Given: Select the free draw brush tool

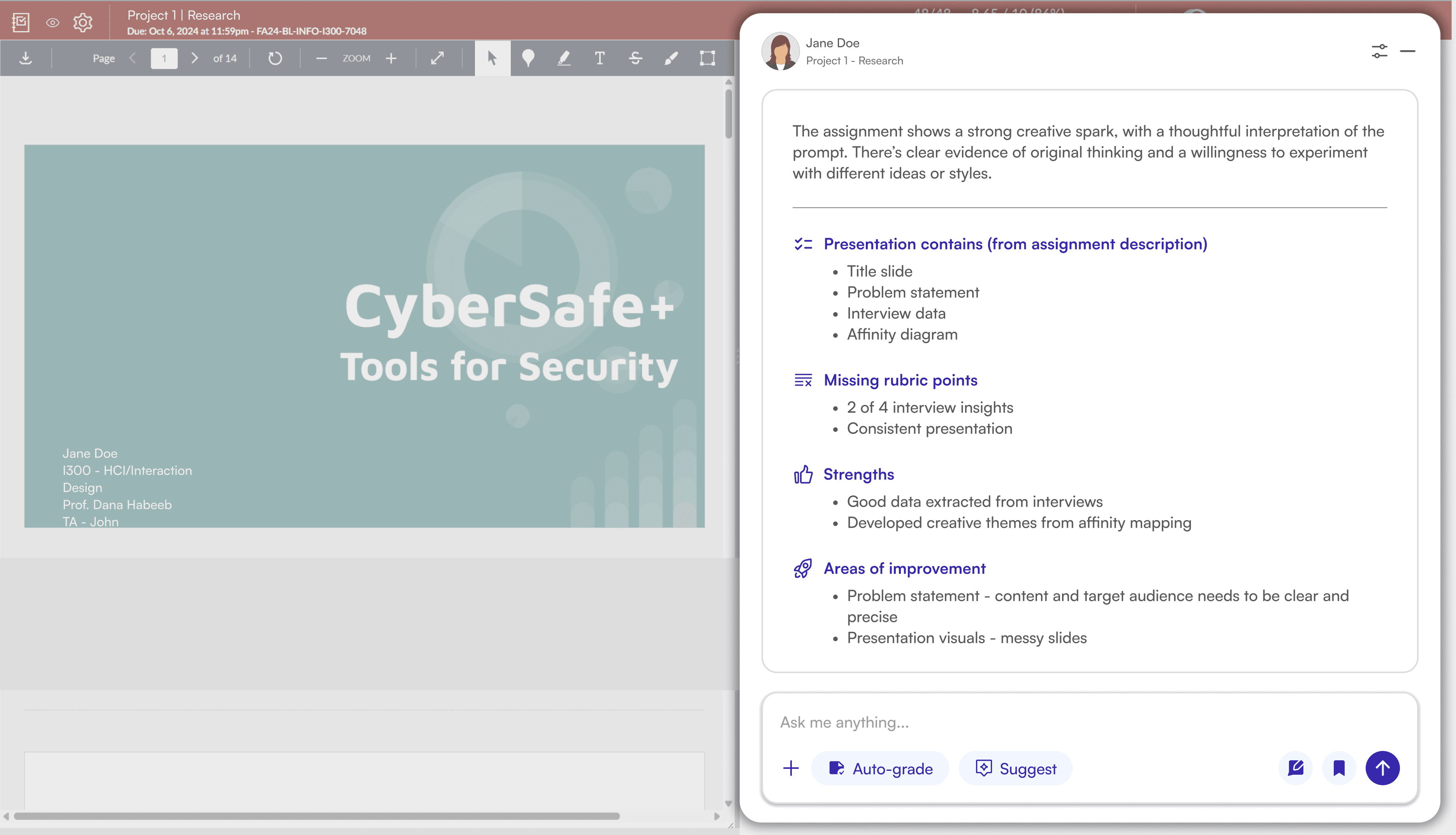Looking at the screenshot, I should pos(671,58).
